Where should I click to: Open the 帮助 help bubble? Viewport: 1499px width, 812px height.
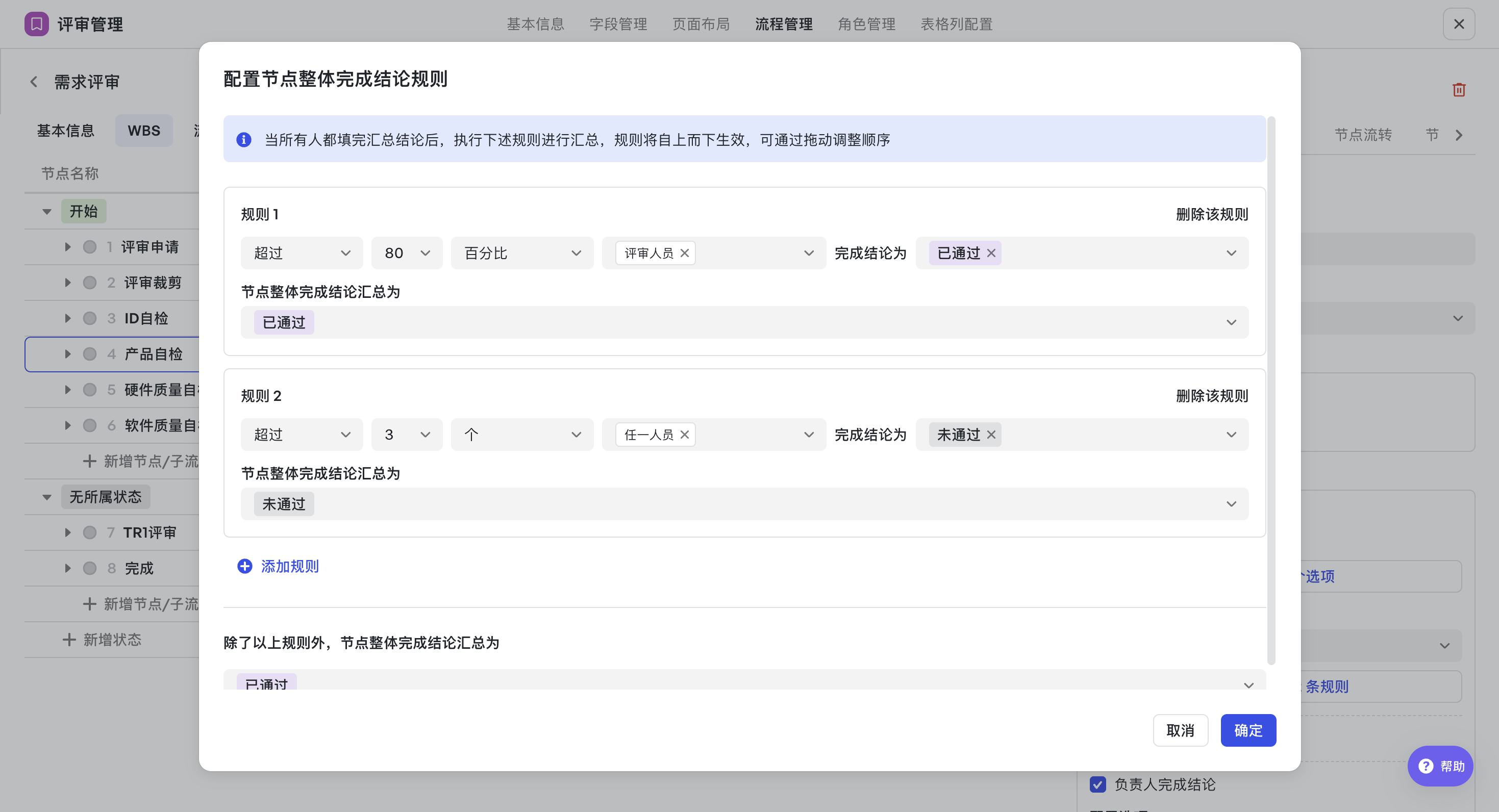pos(1440,766)
